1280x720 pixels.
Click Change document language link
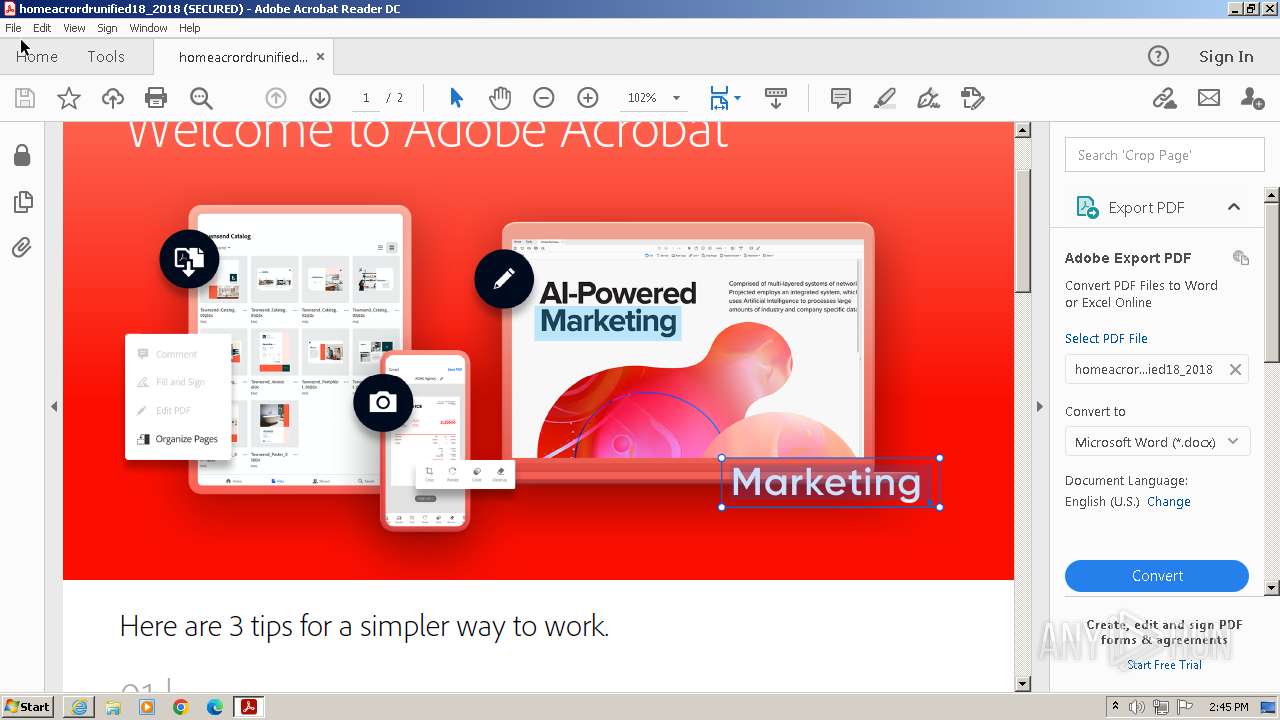pos(1169,502)
